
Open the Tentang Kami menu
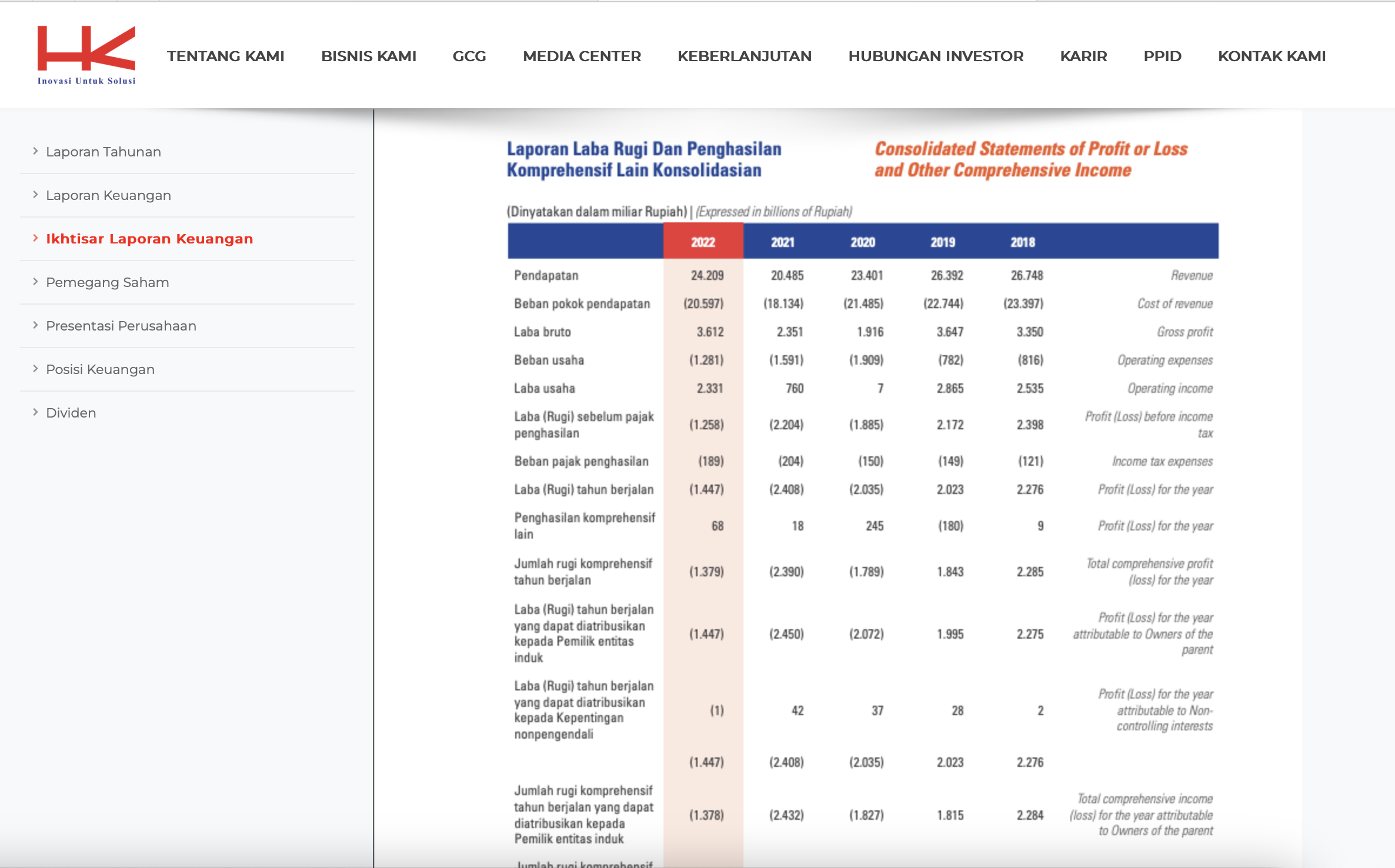click(x=226, y=56)
